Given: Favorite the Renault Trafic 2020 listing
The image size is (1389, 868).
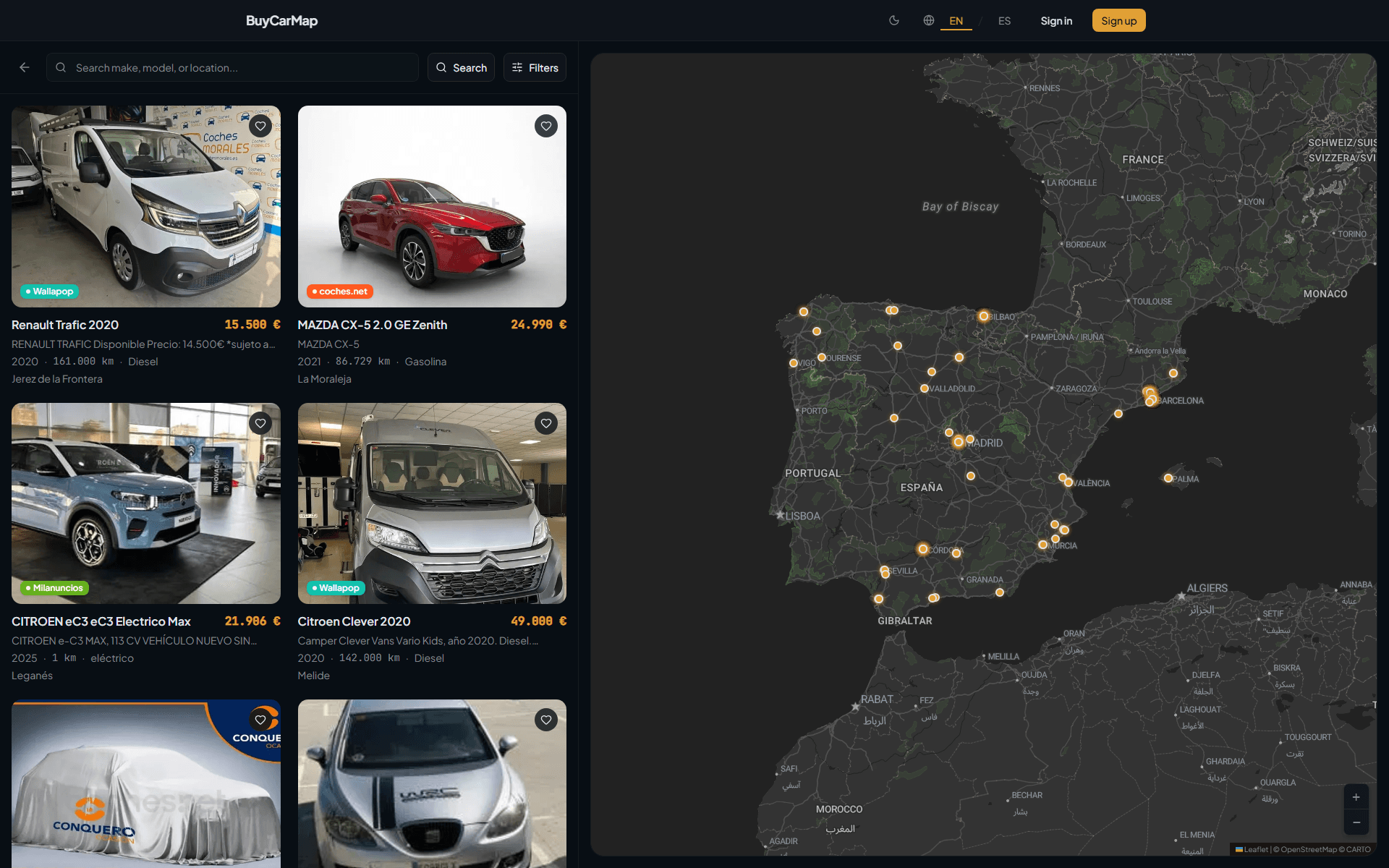Looking at the screenshot, I should coord(260,126).
